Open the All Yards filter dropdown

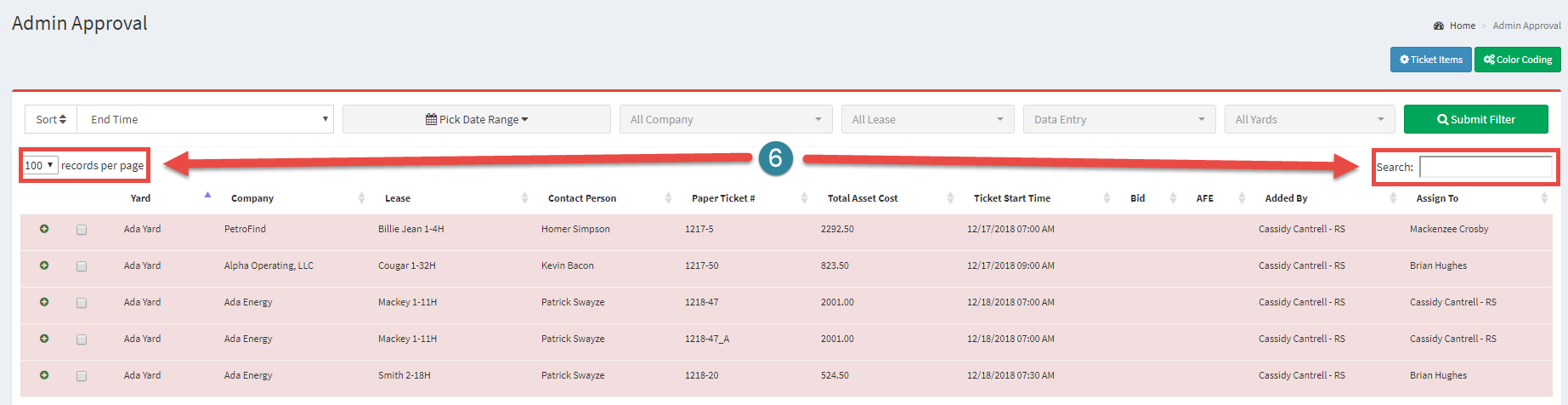(x=1310, y=119)
